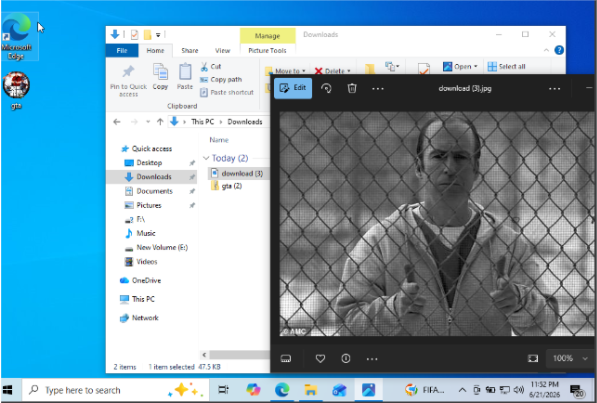This screenshot has width=597, height=403.
Task: Select the download (3) file
Action: pyautogui.click(x=238, y=173)
